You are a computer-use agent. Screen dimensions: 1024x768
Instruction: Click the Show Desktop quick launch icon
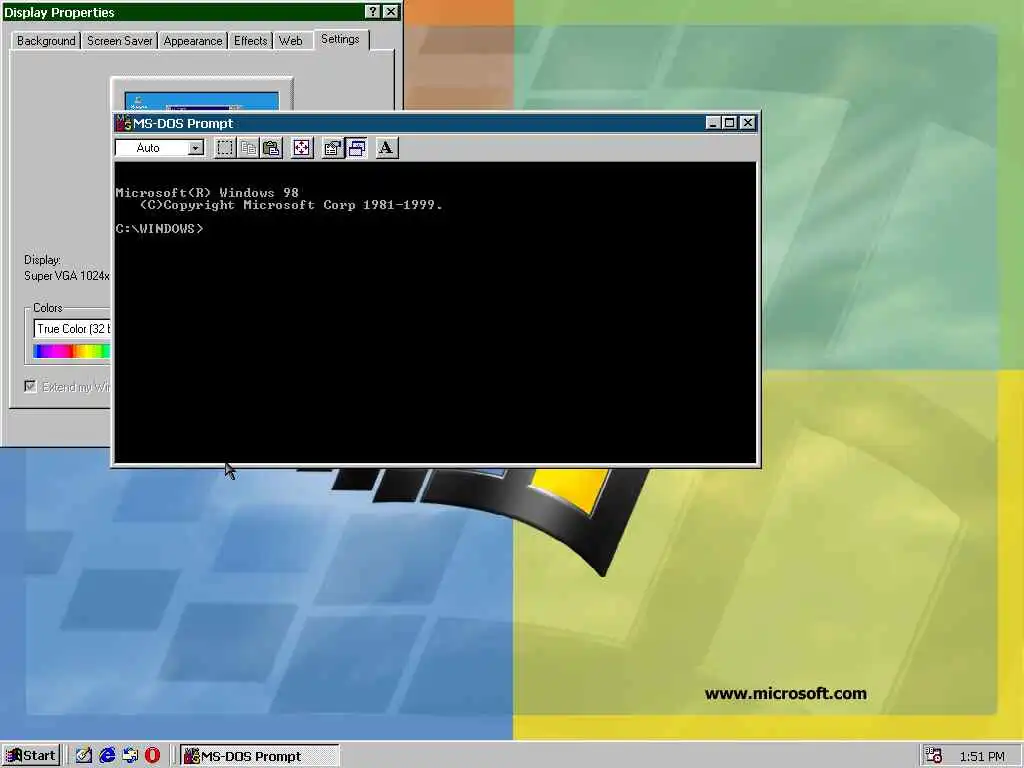coord(84,756)
